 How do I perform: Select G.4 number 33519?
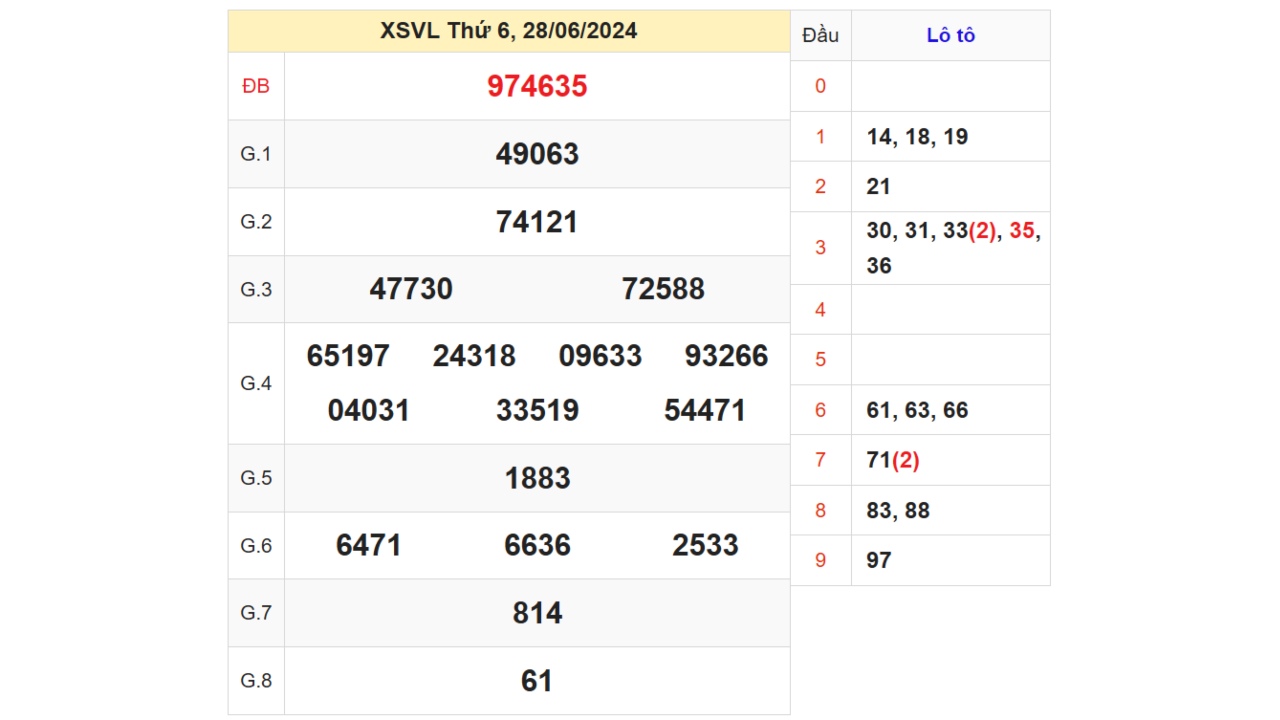coord(537,411)
